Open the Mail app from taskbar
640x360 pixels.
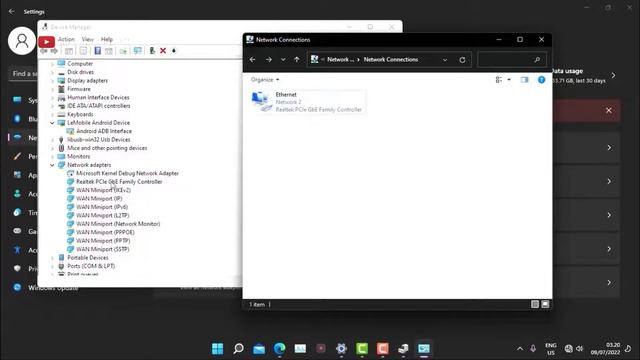coord(259,349)
